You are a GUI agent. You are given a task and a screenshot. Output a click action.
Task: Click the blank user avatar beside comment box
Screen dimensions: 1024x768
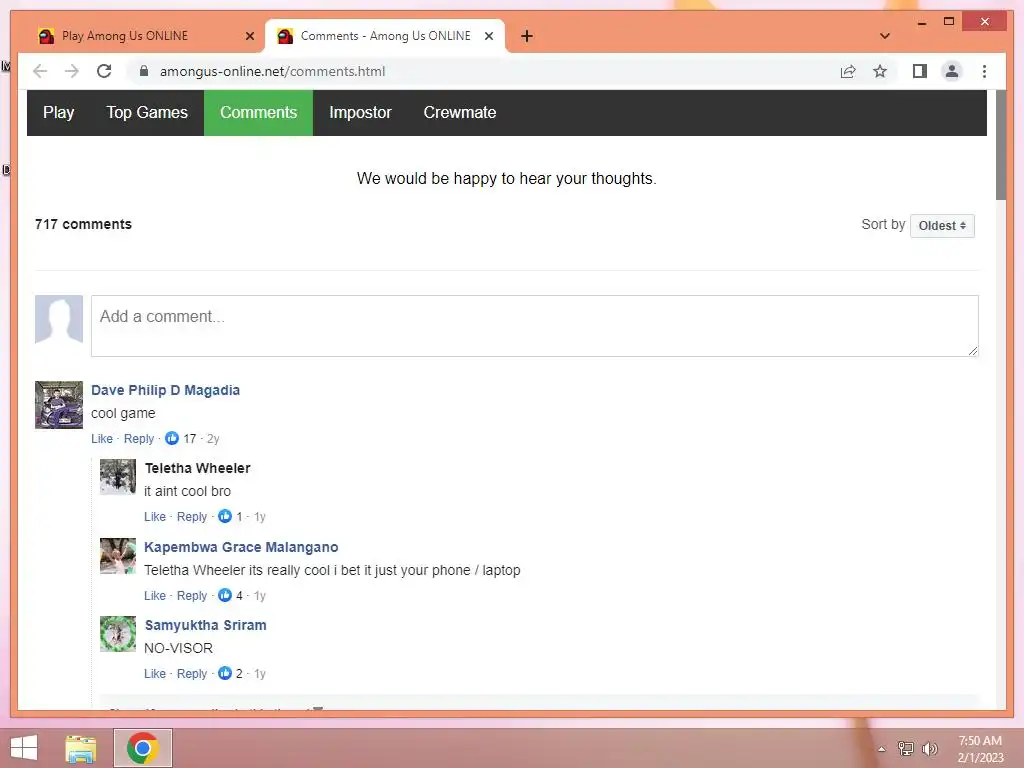[x=59, y=319]
